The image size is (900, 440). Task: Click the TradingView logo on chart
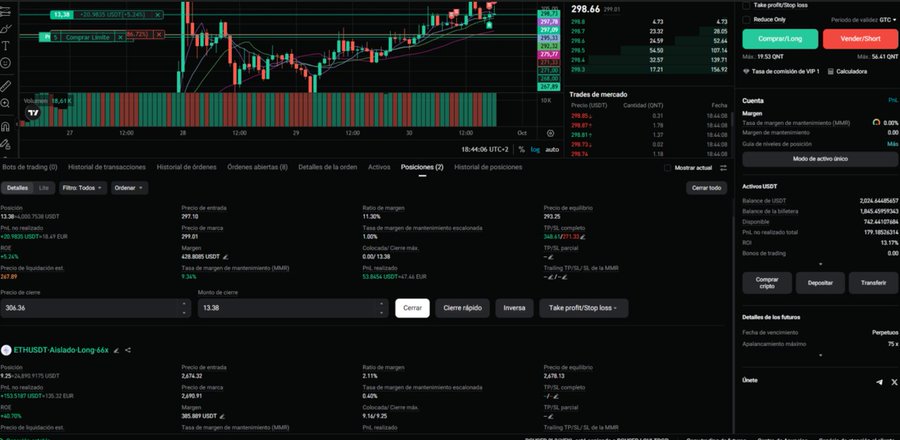tap(33, 113)
